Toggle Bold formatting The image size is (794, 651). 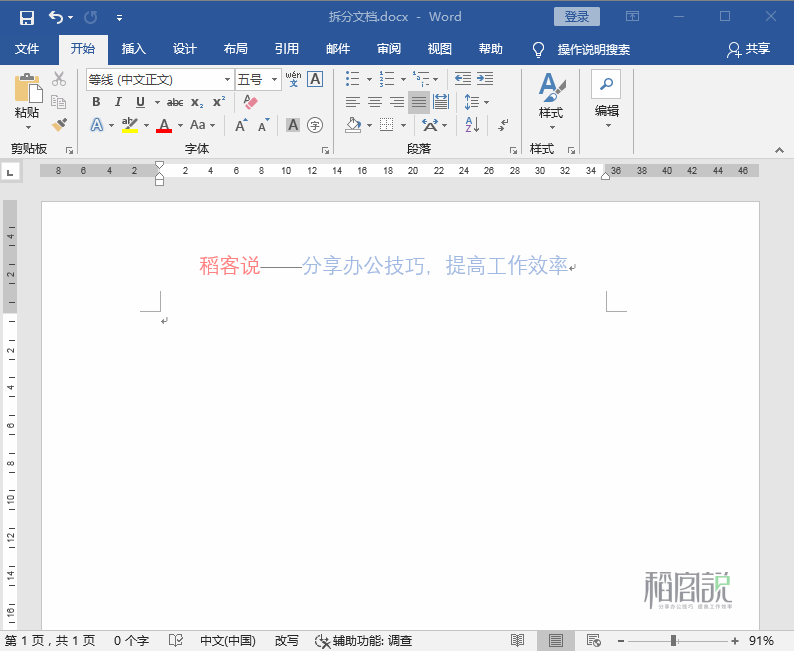[96, 102]
